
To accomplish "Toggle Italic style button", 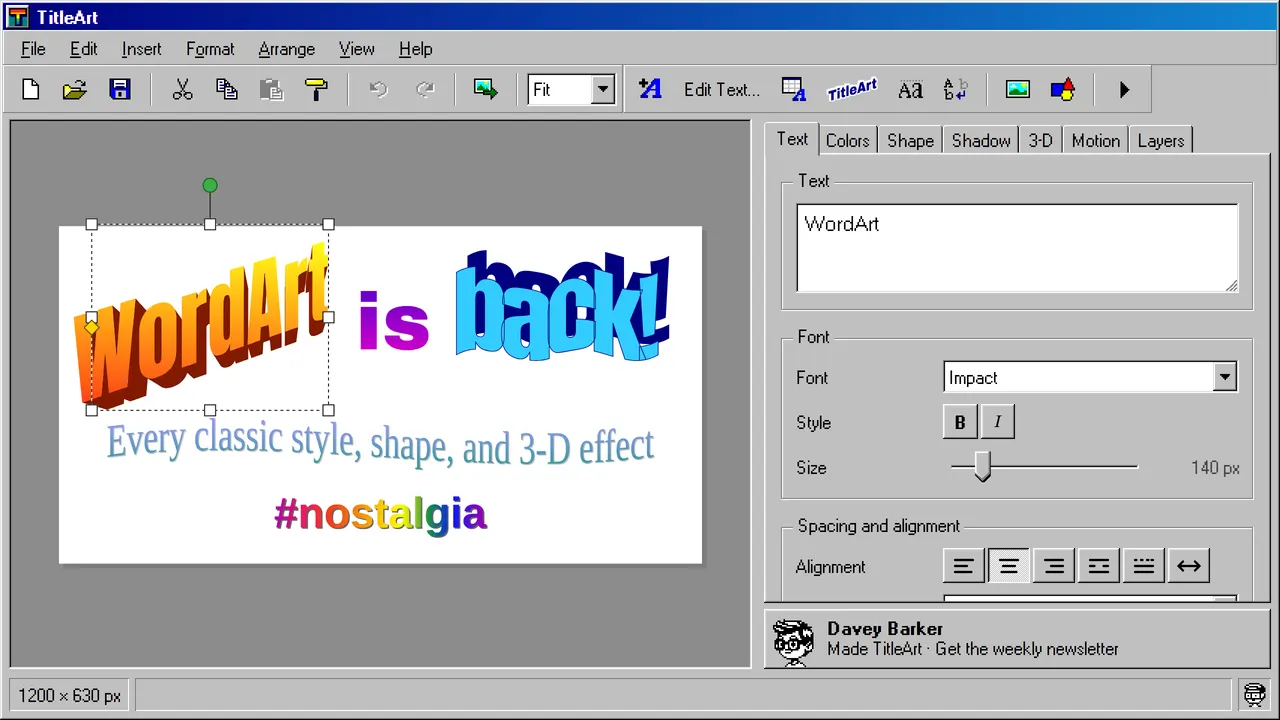I will (x=997, y=422).
